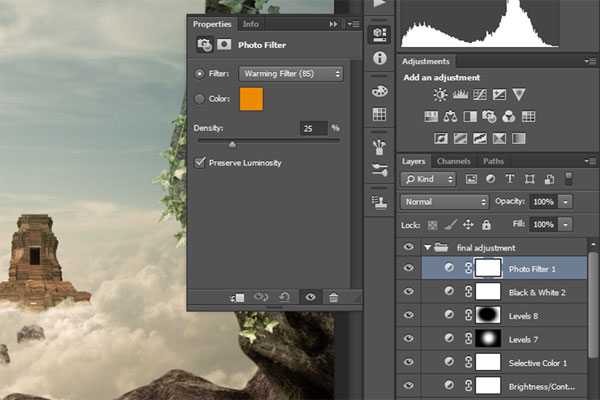Open the Info tab
The image size is (600, 400).
click(x=250, y=23)
